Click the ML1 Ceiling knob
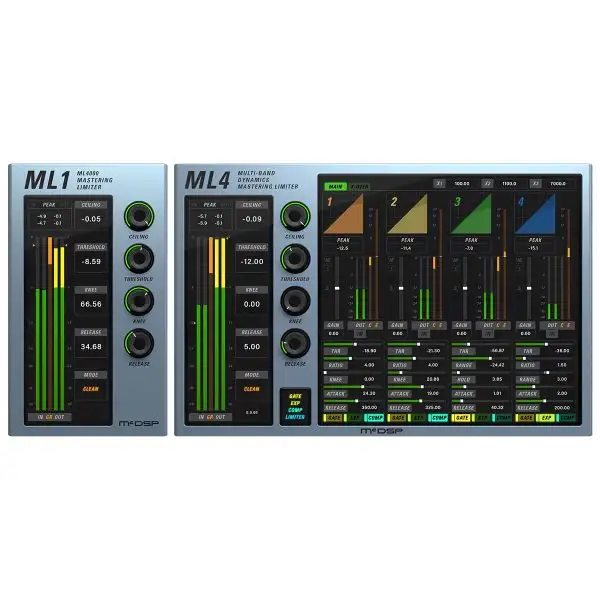Screen dimensions: 600x600 135,217
